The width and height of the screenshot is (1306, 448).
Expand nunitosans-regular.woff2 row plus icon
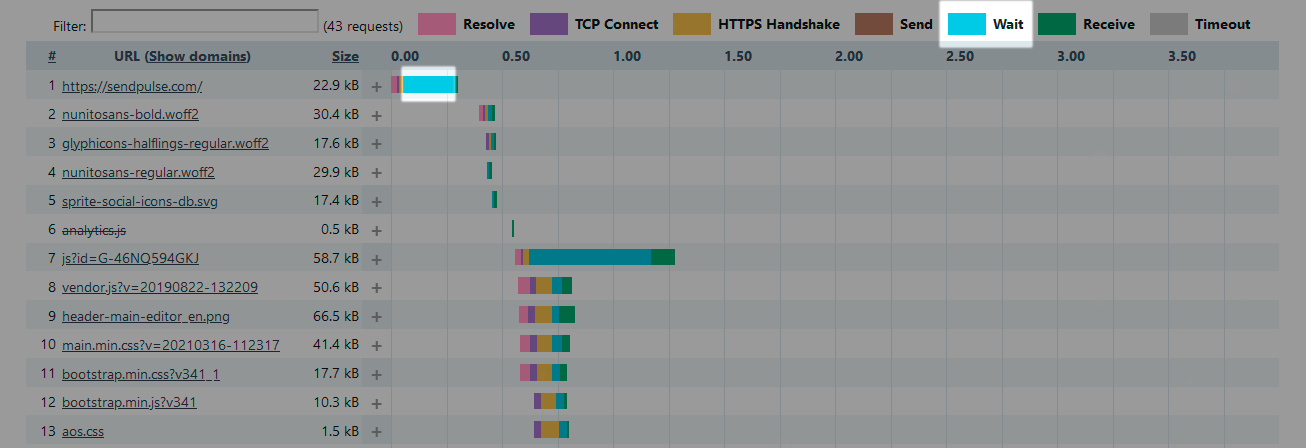tap(377, 172)
